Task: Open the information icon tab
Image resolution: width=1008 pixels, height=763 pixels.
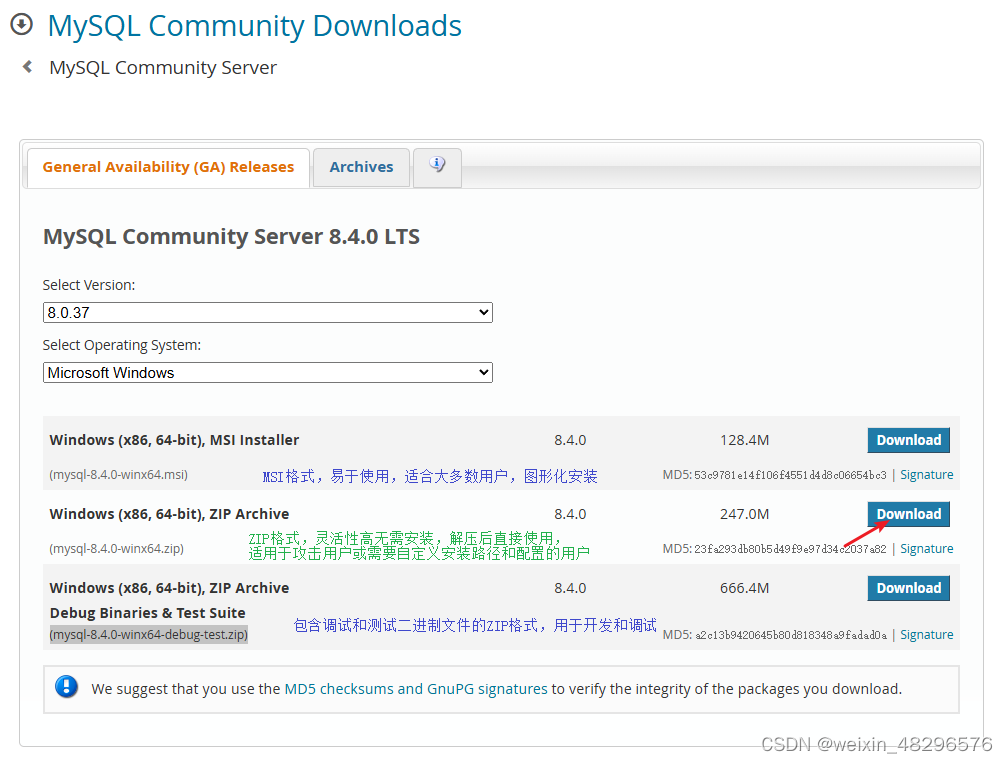Action: (437, 167)
